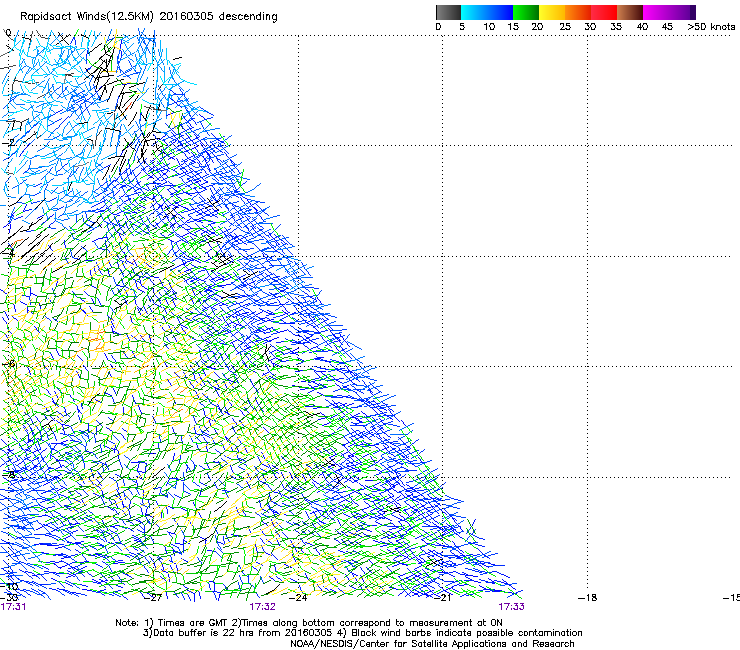Click the '40' legend scale label
The height and width of the screenshot is (650, 740).
click(x=642, y=27)
